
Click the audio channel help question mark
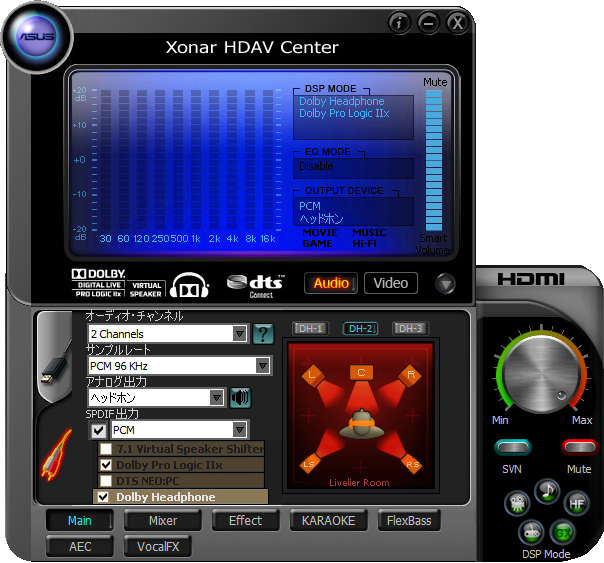[x=263, y=334]
